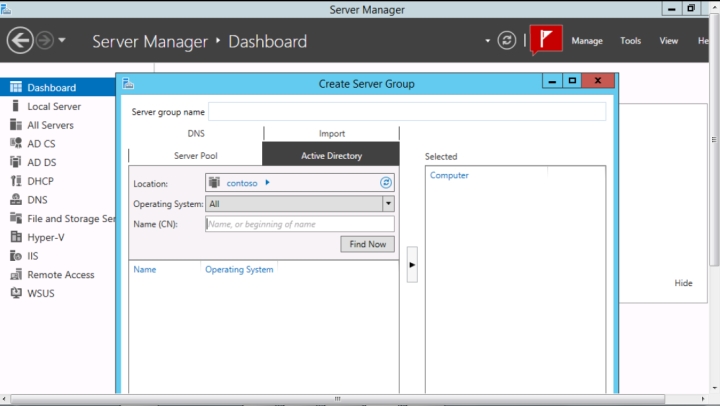The width and height of the screenshot is (720, 406).
Task: Select Local Server in sidebar
Action: click(54, 106)
